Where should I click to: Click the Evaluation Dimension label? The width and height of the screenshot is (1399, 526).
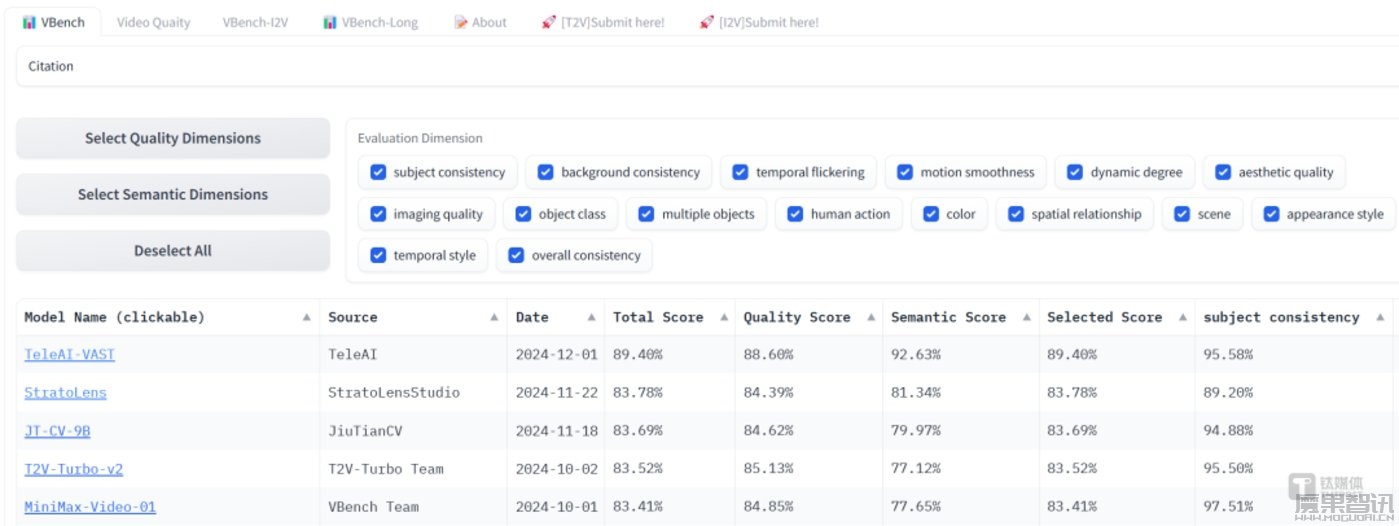tap(420, 138)
